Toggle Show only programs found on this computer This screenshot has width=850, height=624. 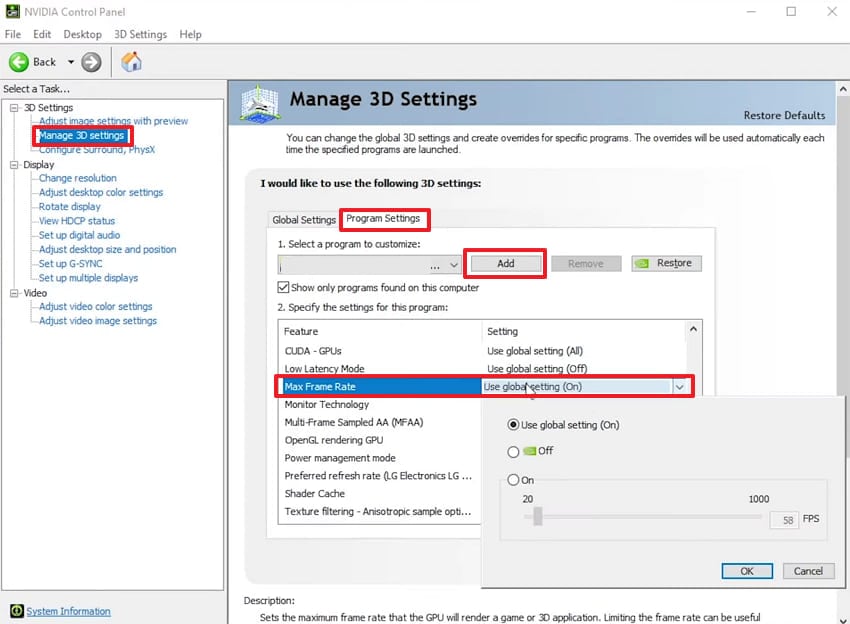point(283,287)
